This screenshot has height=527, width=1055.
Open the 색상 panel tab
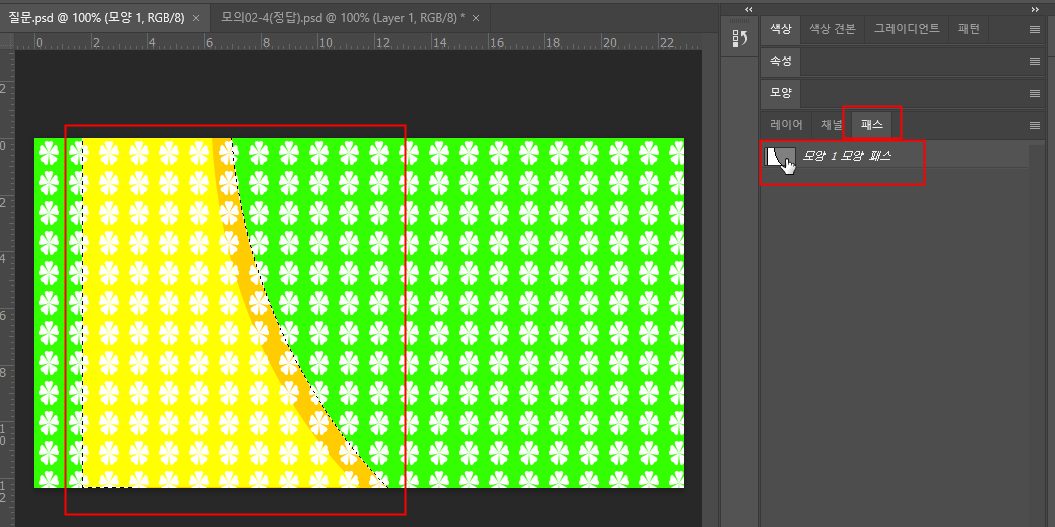780,29
